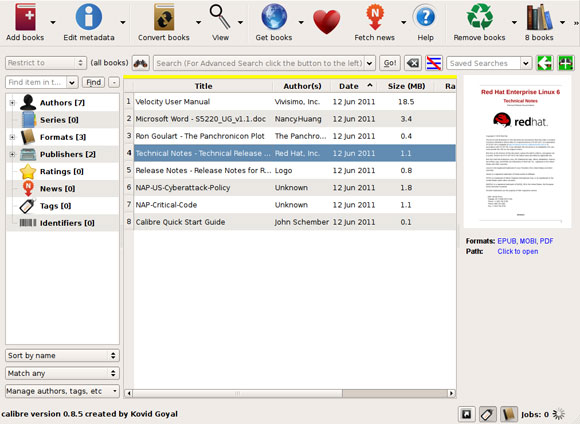Open Get books globe icon
Viewport: 580px width, 424px height.
coord(274,17)
